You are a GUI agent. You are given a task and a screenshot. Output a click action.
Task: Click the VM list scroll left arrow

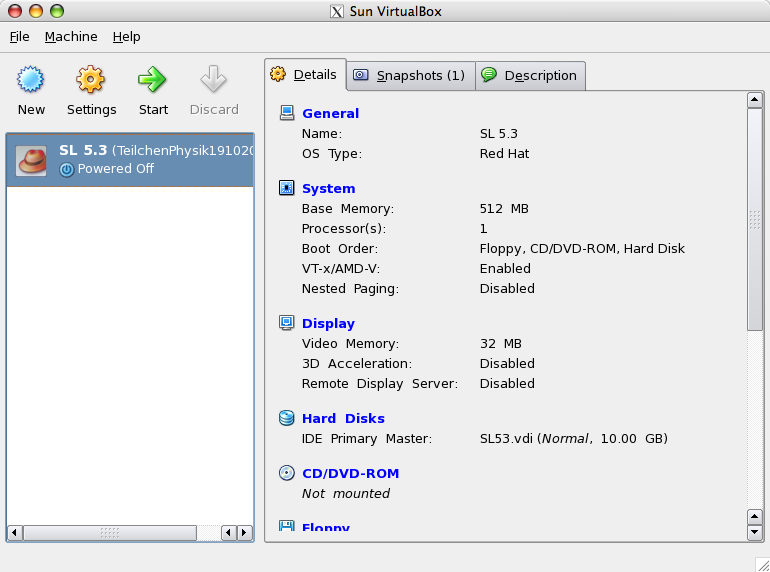click(15, 533)
